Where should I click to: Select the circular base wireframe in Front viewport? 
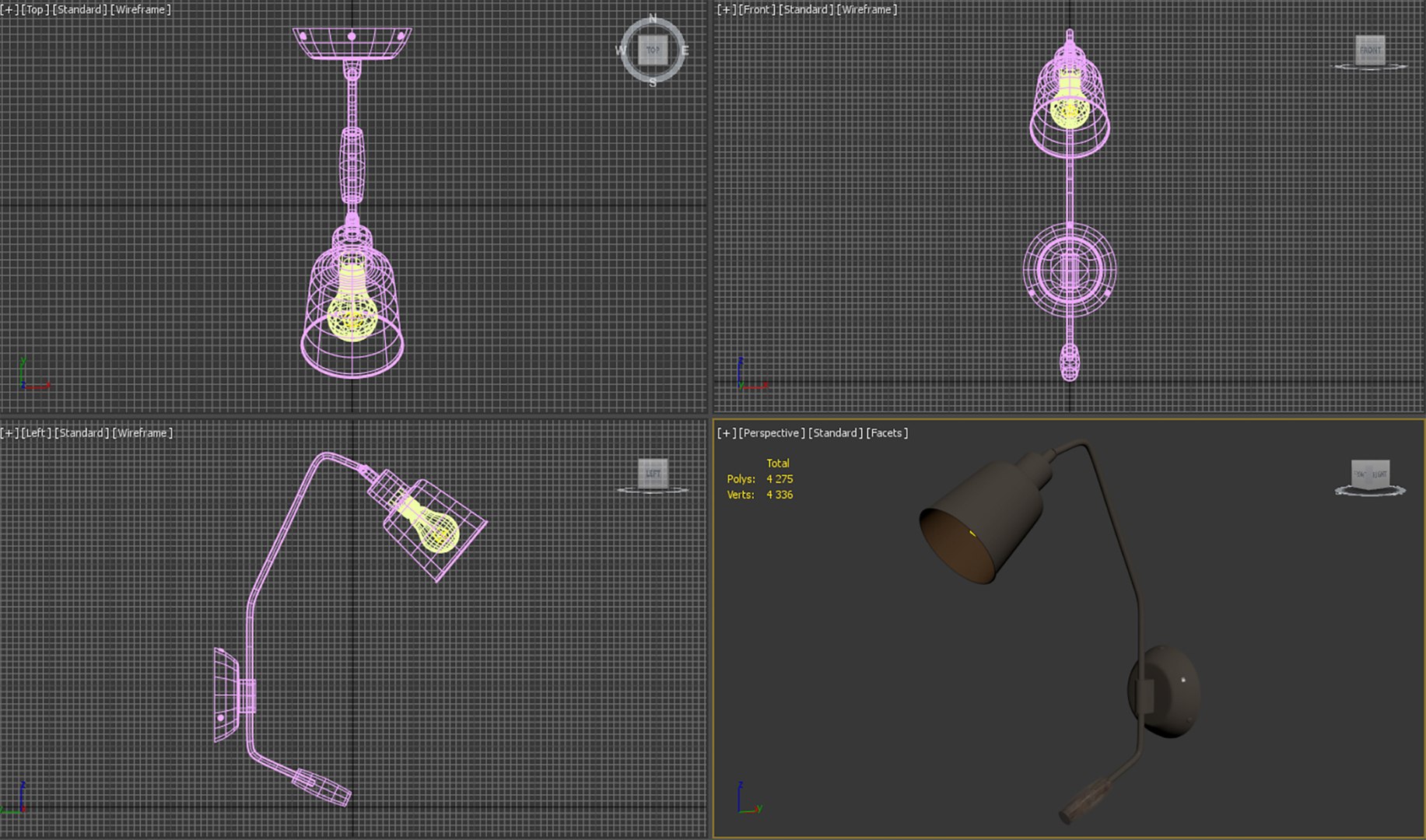pos(1070,270)
